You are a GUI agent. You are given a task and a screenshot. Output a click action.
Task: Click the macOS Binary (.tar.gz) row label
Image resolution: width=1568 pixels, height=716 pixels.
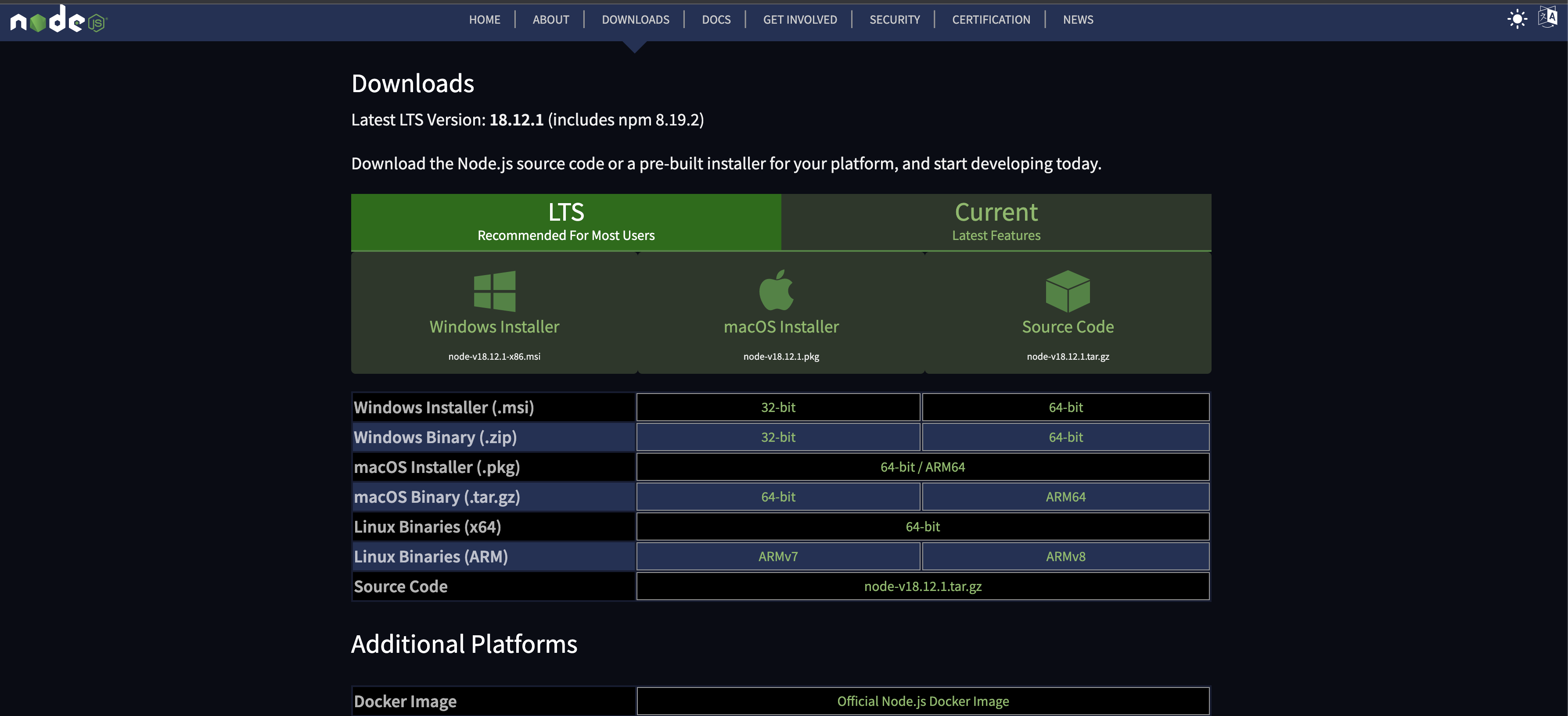pyautogui.click(x=437, y=497)
